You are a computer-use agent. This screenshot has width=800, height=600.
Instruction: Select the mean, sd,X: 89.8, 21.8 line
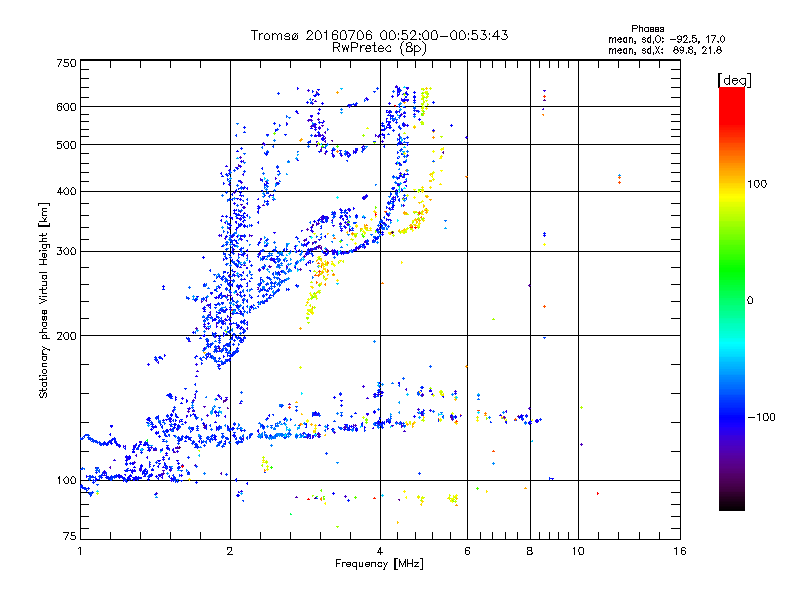(x=665, y=50)
